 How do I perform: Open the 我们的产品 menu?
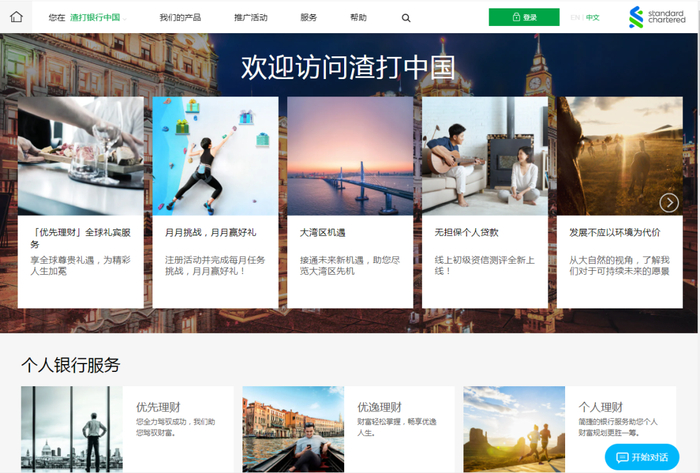(x=180, y=17)
